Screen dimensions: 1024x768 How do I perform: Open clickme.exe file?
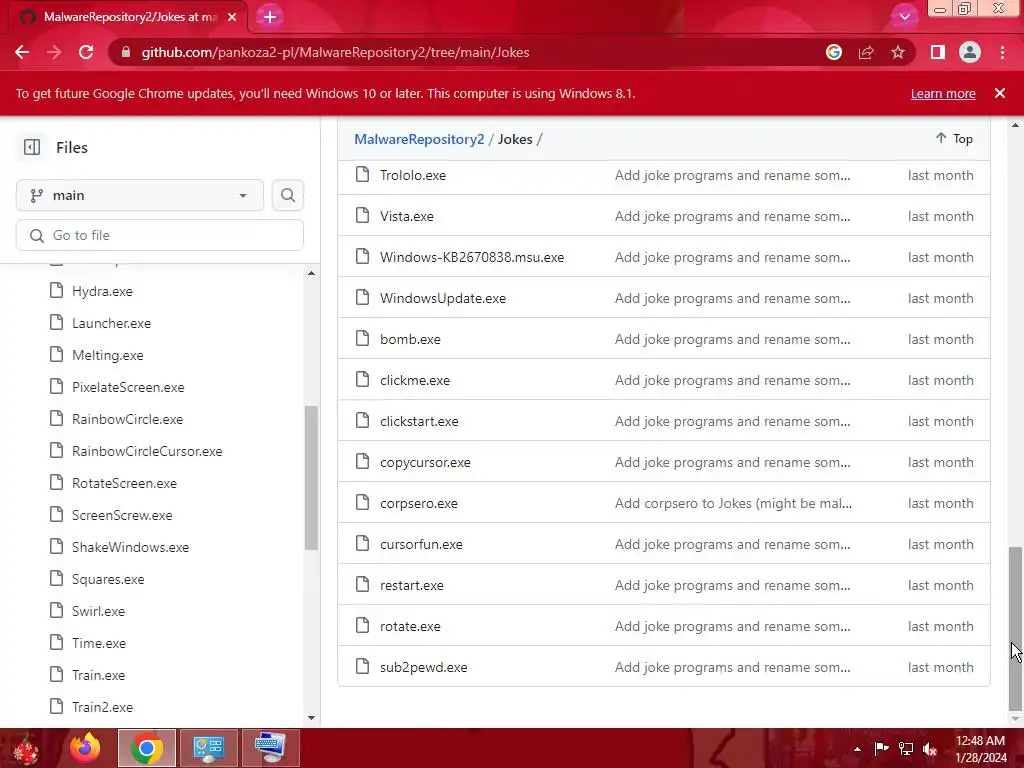coord(415,380)
